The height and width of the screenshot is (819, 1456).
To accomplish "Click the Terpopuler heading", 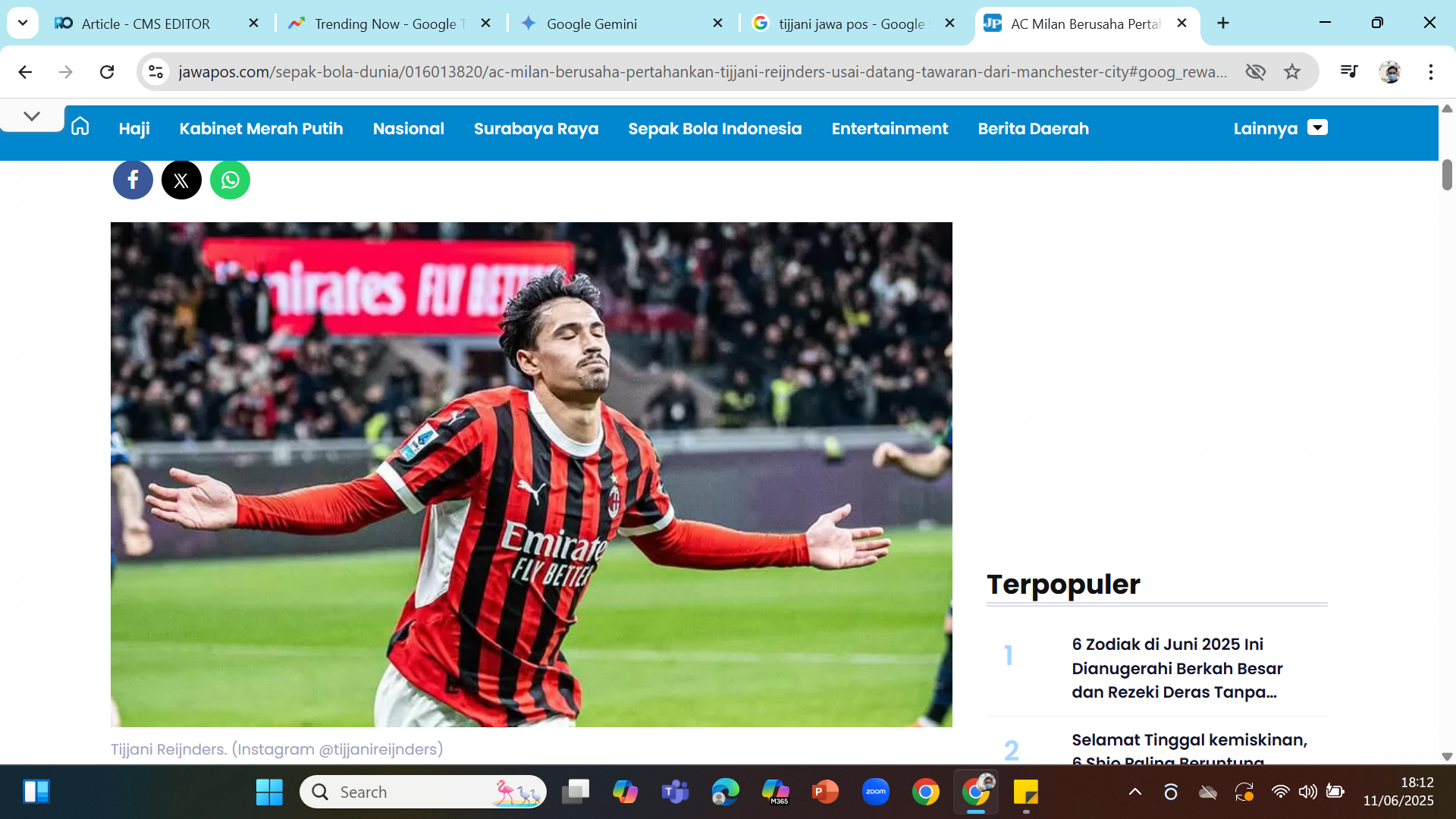I will tap(1063, 585).
